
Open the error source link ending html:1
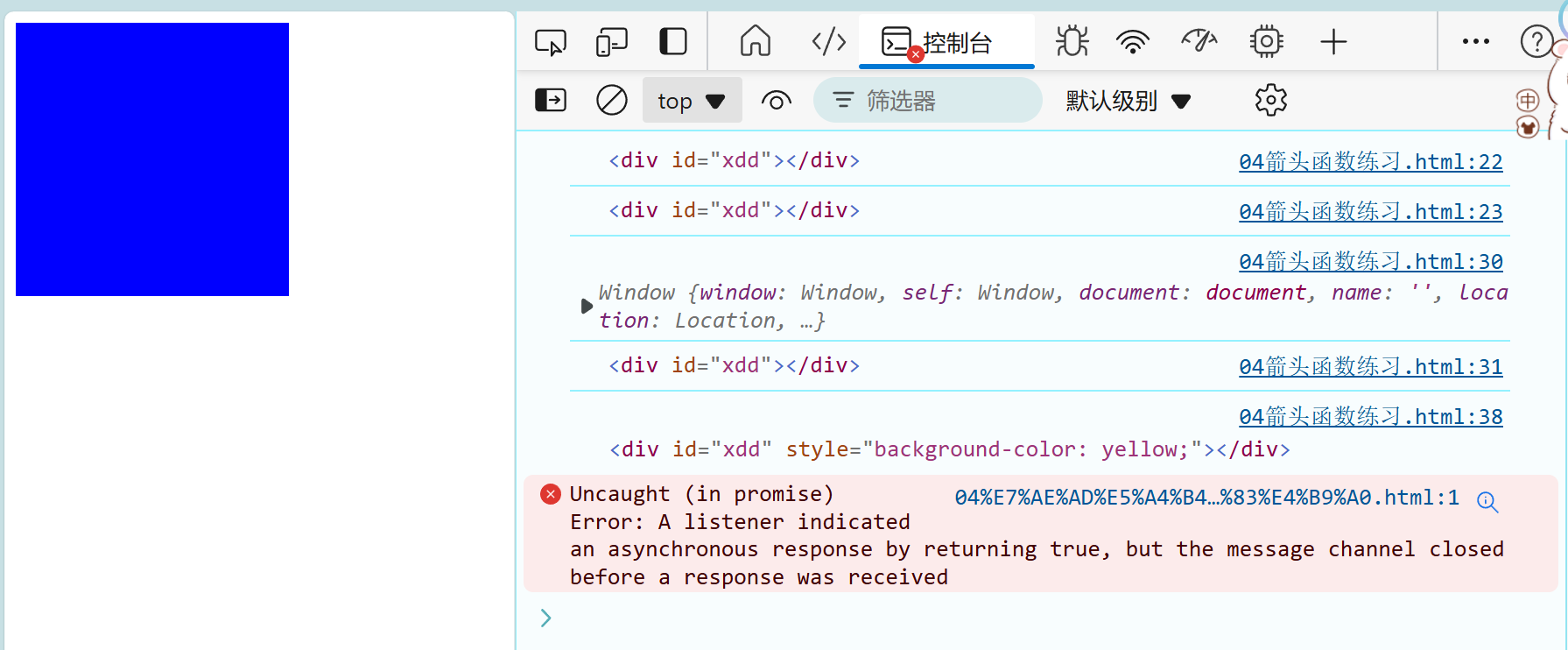coord(1206,498)
